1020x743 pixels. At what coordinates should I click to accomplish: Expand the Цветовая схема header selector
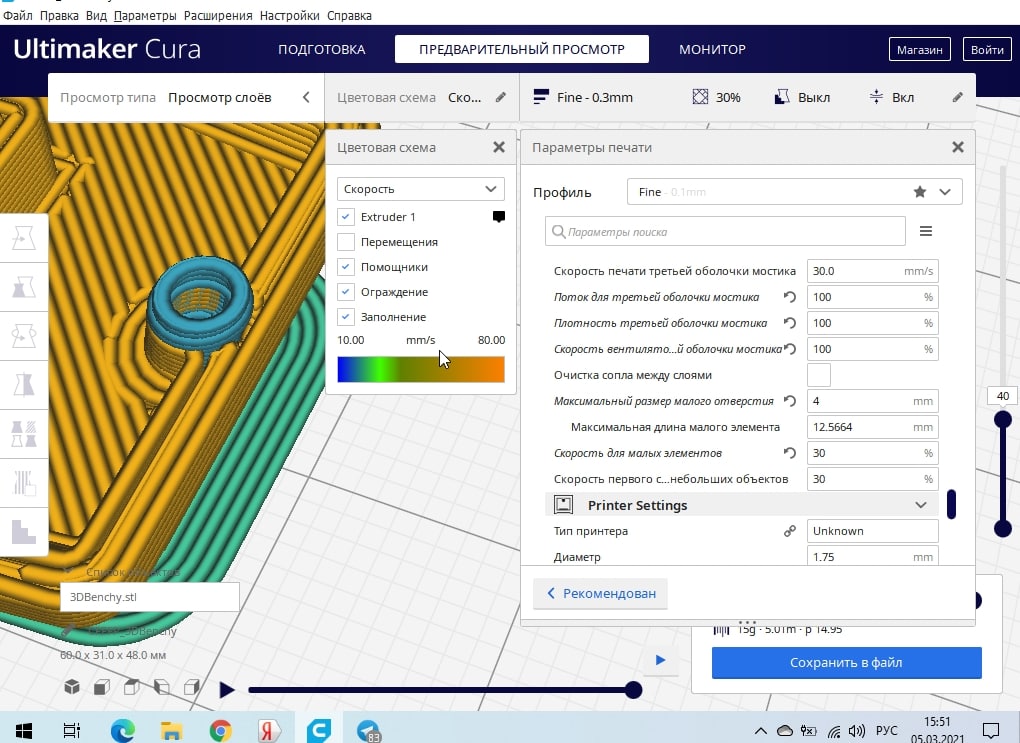pos(422,97)
